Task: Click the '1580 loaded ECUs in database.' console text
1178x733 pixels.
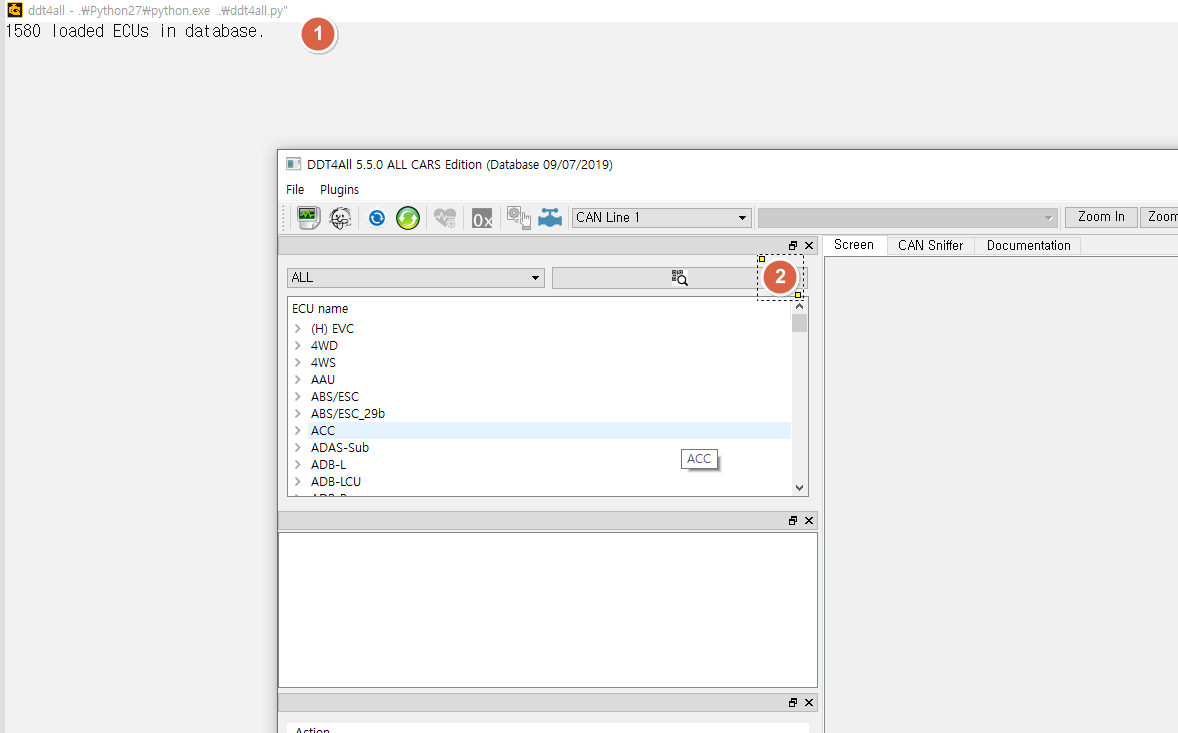Action: coord(134,32)
